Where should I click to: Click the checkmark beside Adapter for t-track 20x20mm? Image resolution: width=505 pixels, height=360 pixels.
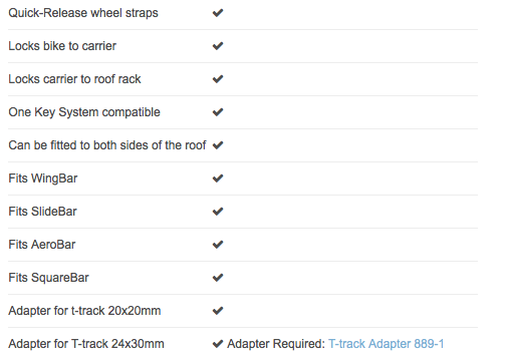click(x=218, y=311)
